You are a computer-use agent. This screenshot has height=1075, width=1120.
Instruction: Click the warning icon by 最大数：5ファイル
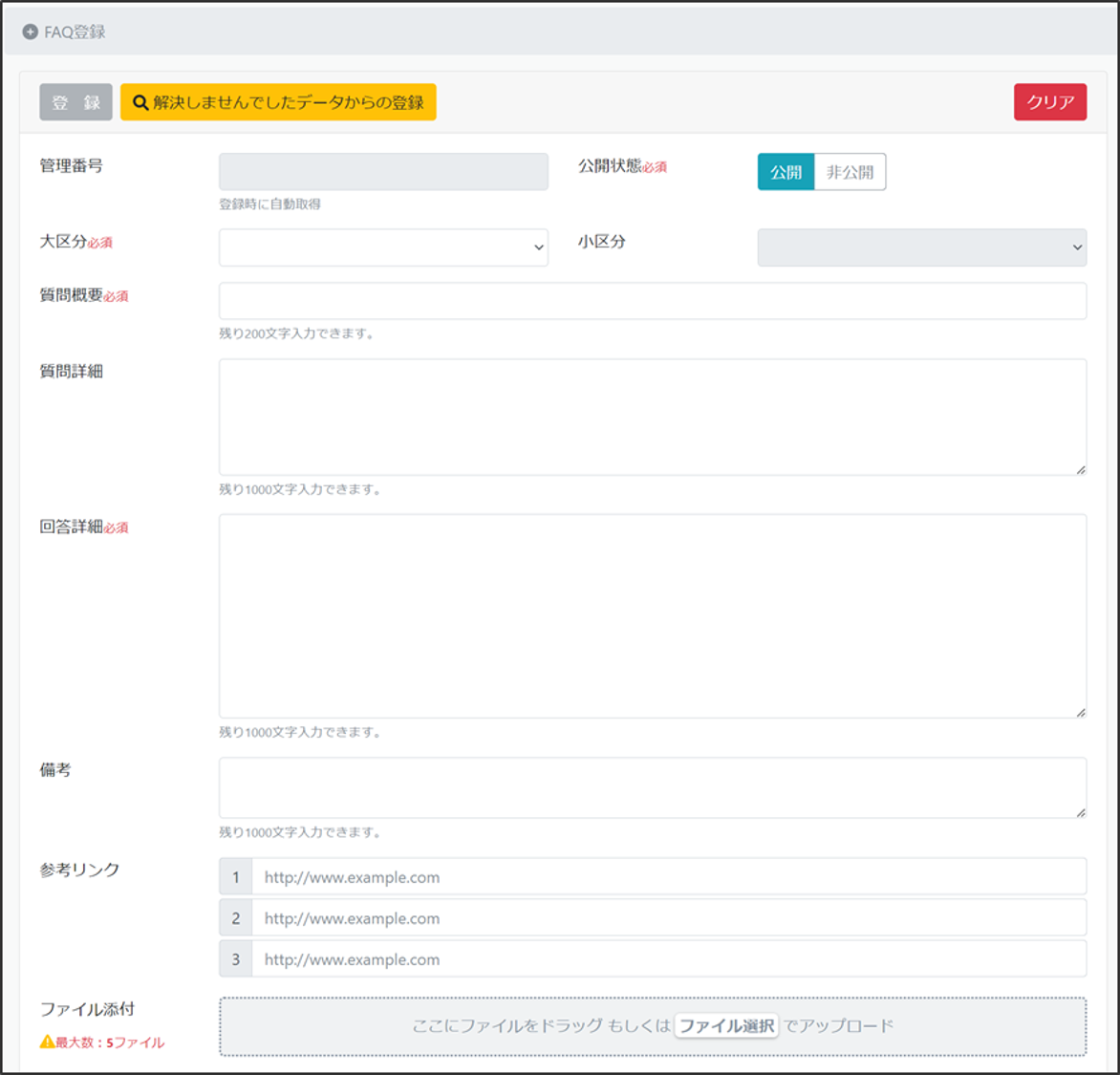(x=47, y=1042)
